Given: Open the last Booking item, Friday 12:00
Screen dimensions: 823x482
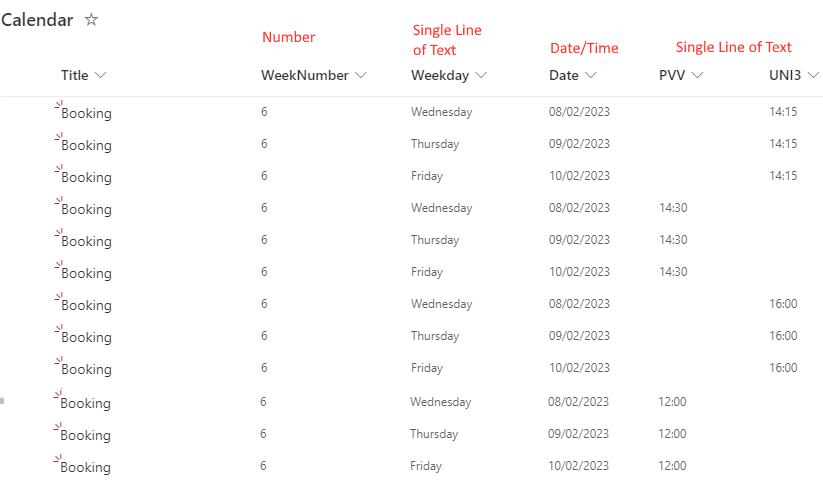Looking at the screenshot, I should [86, 467].
